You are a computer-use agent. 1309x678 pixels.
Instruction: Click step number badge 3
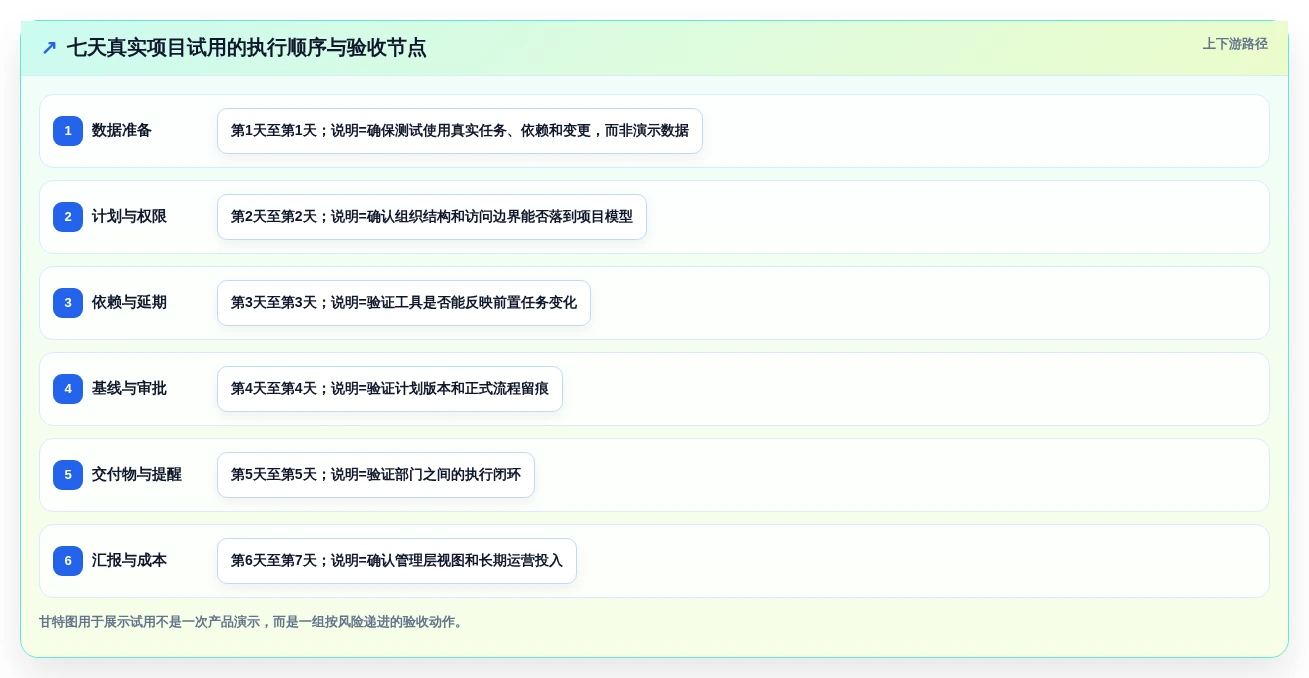68,303
